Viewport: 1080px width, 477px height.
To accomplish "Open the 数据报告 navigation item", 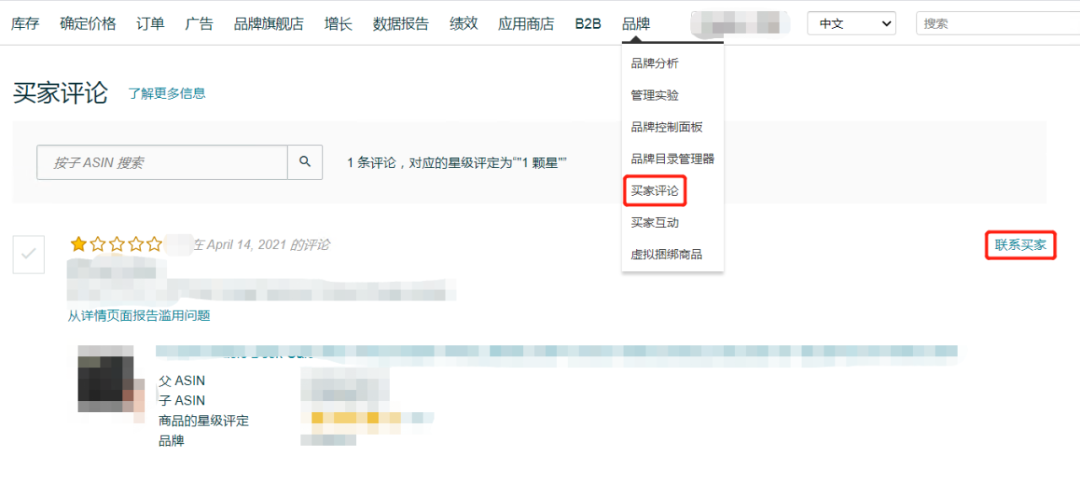I will coord(401,24).
